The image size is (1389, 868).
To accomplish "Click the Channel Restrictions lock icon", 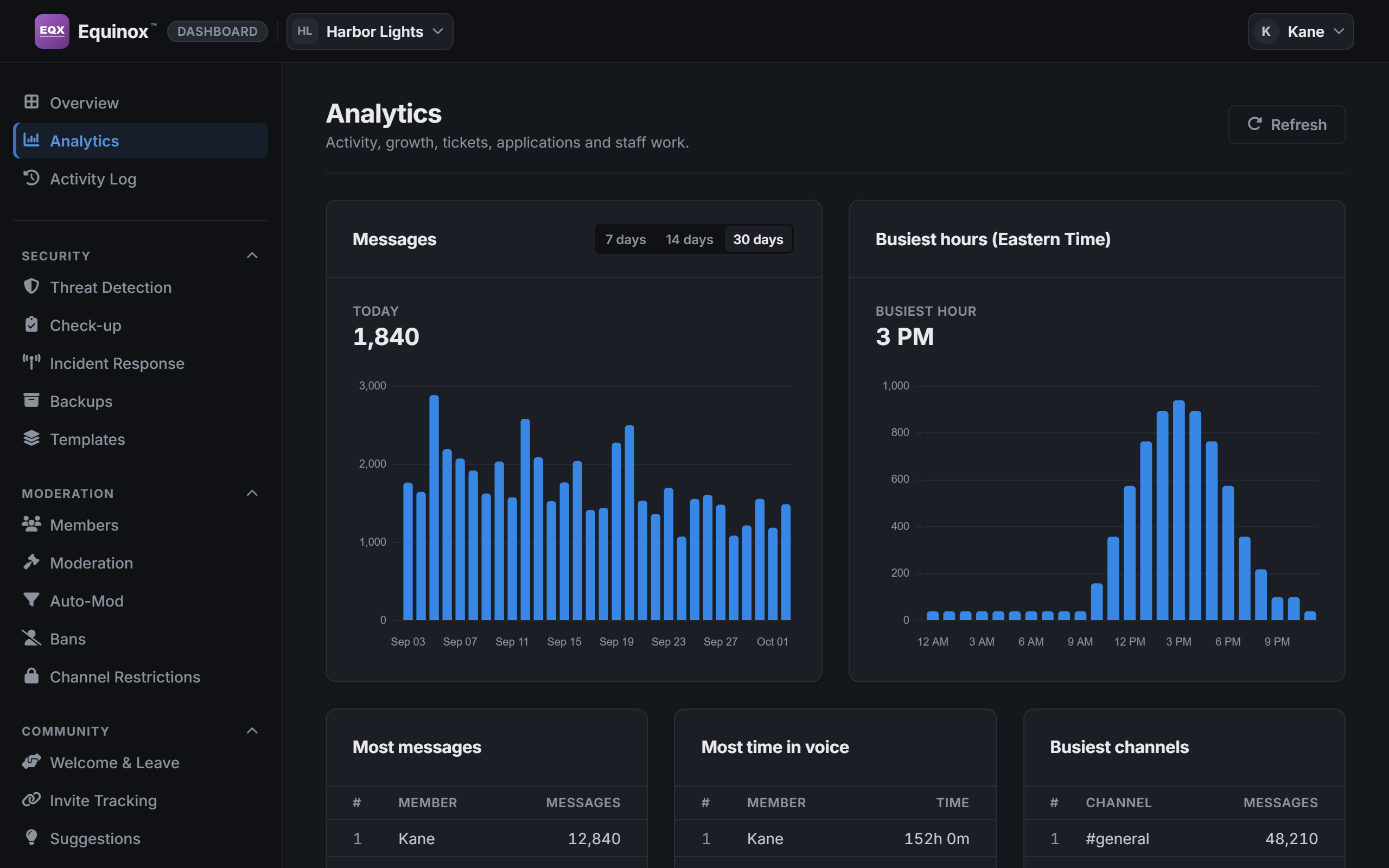I will [x=31, y=676].
